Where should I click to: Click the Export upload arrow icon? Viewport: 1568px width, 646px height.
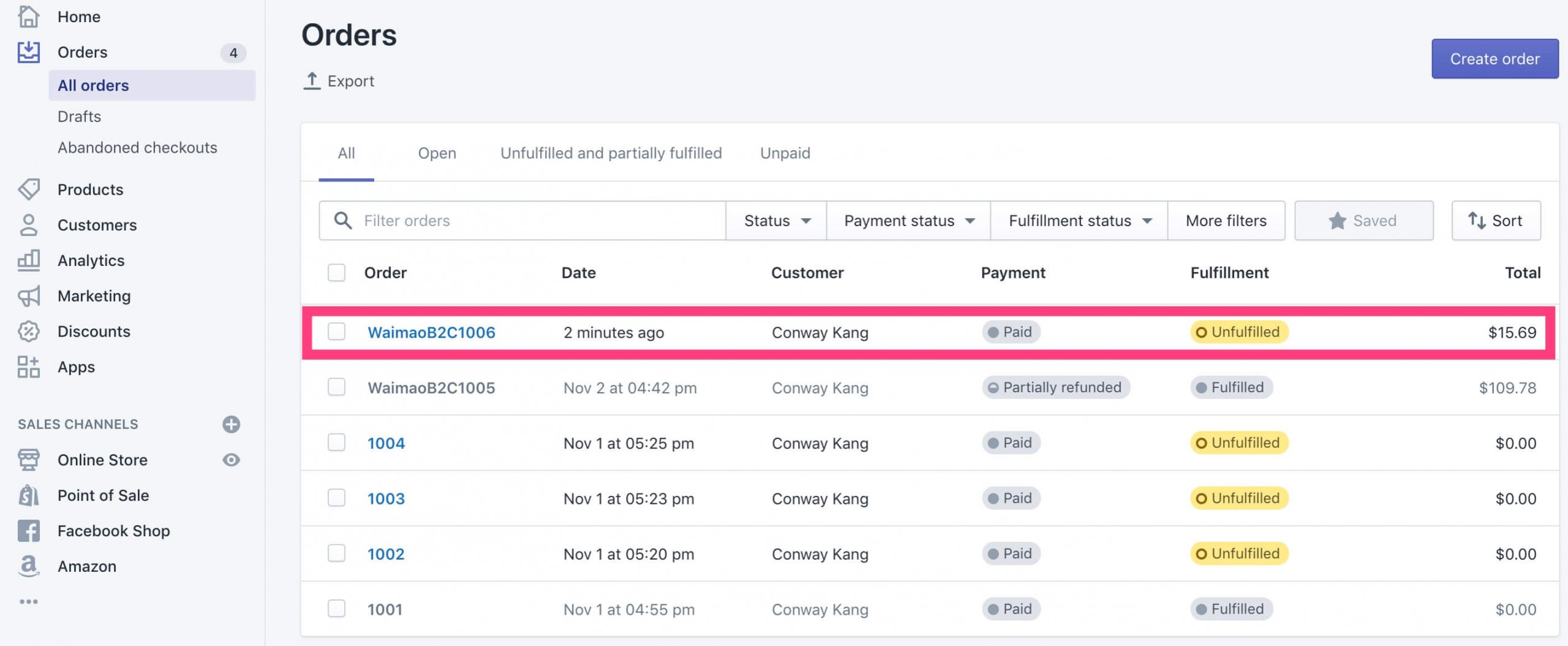click(x=312, y=81)
